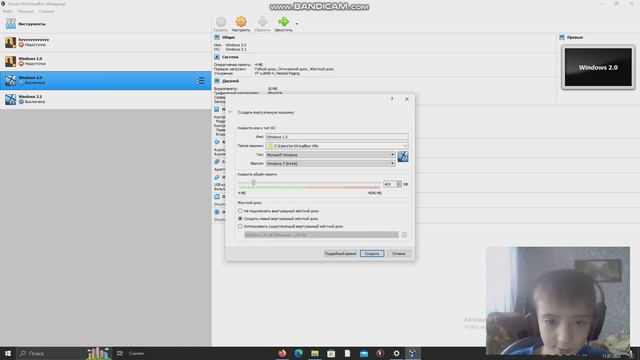The image size is (640, 360).
Task: Open the Windows 2.0 machine menu icon
Action: click(200, 80)
